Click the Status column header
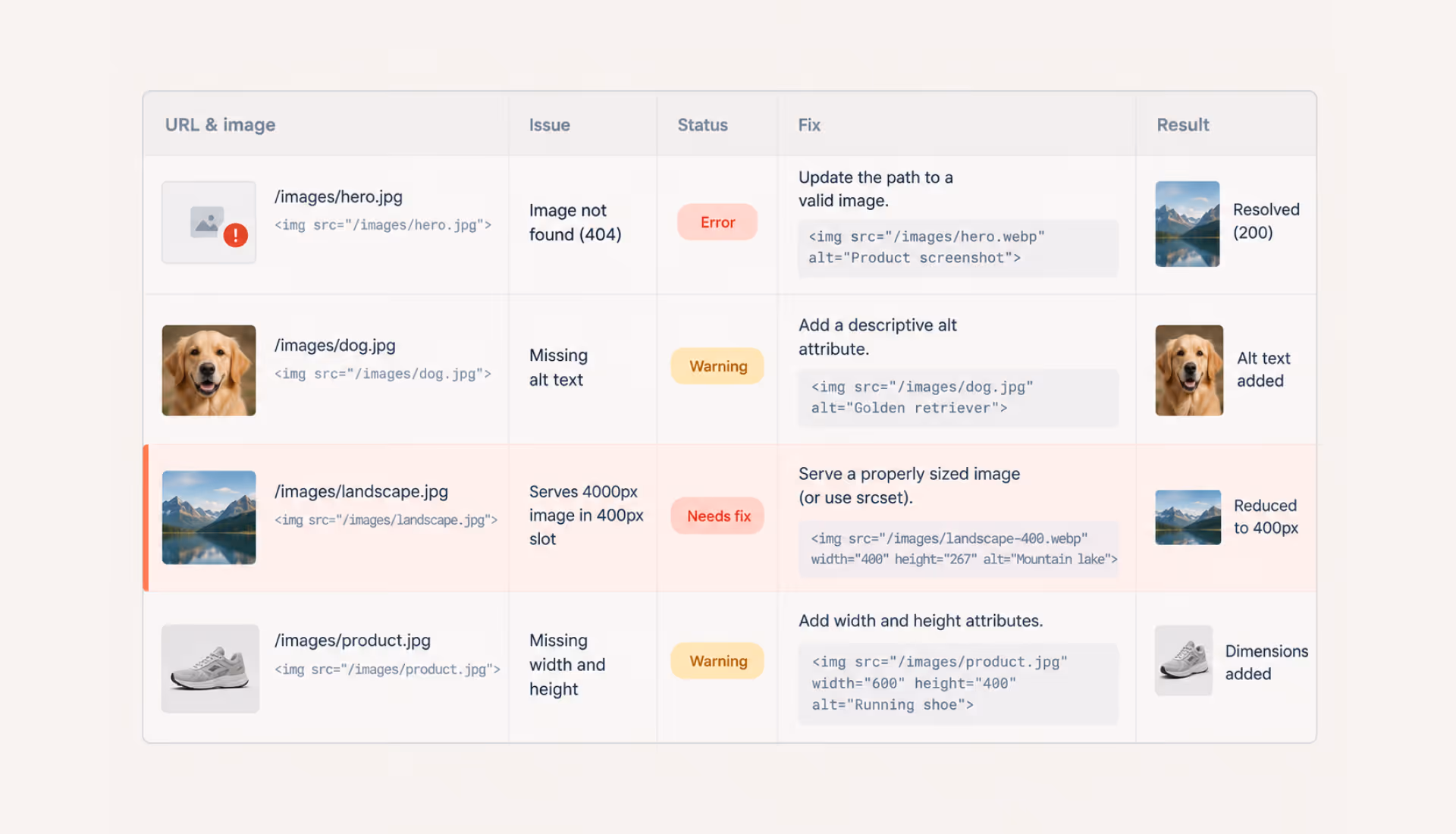Image resolution: width=1456 pixels, height=834 pixels. (x=703, y=125)
